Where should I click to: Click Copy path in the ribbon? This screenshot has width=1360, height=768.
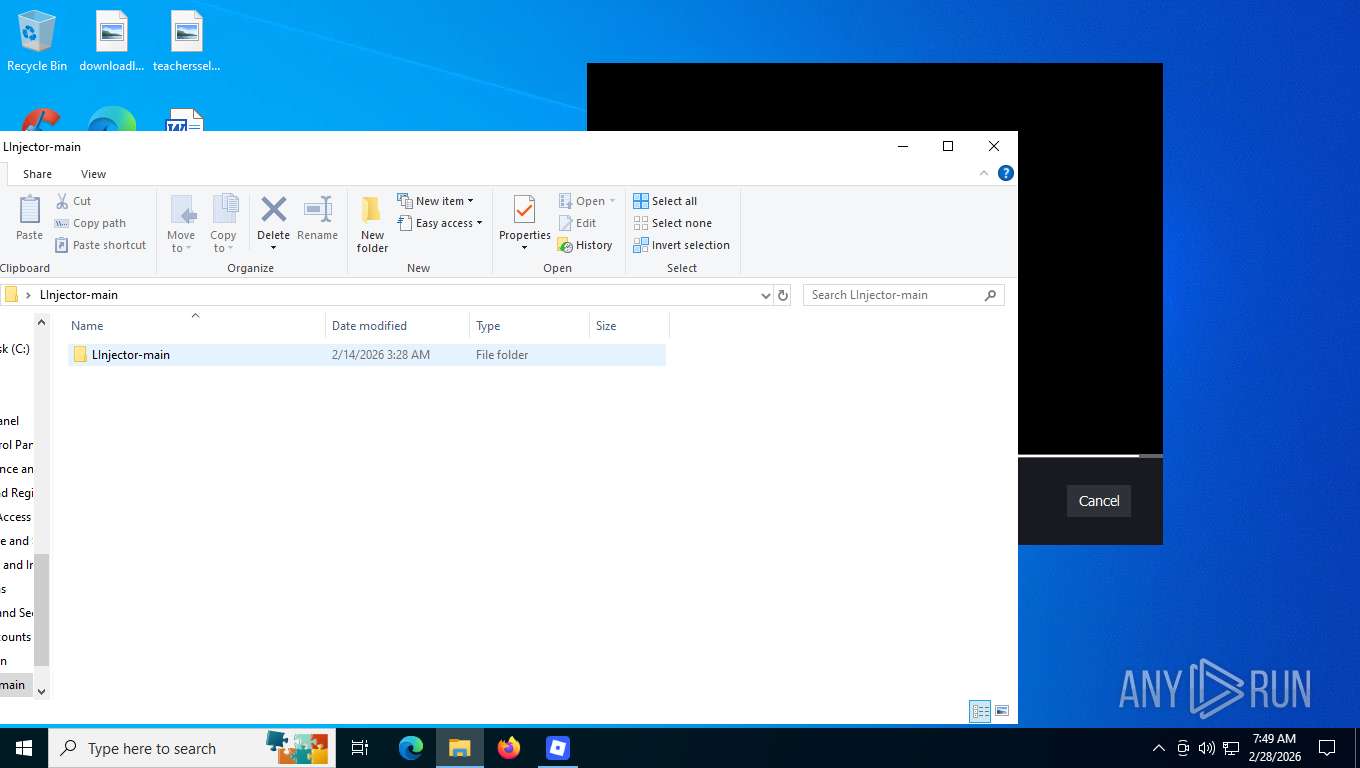click(90, 223)
